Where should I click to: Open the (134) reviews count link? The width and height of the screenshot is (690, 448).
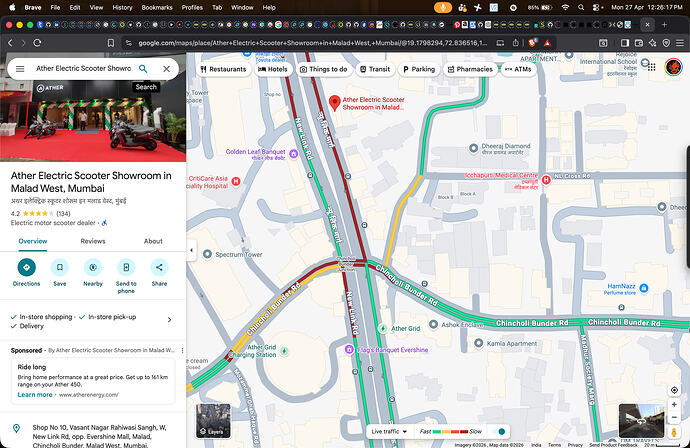click(63, 213)
